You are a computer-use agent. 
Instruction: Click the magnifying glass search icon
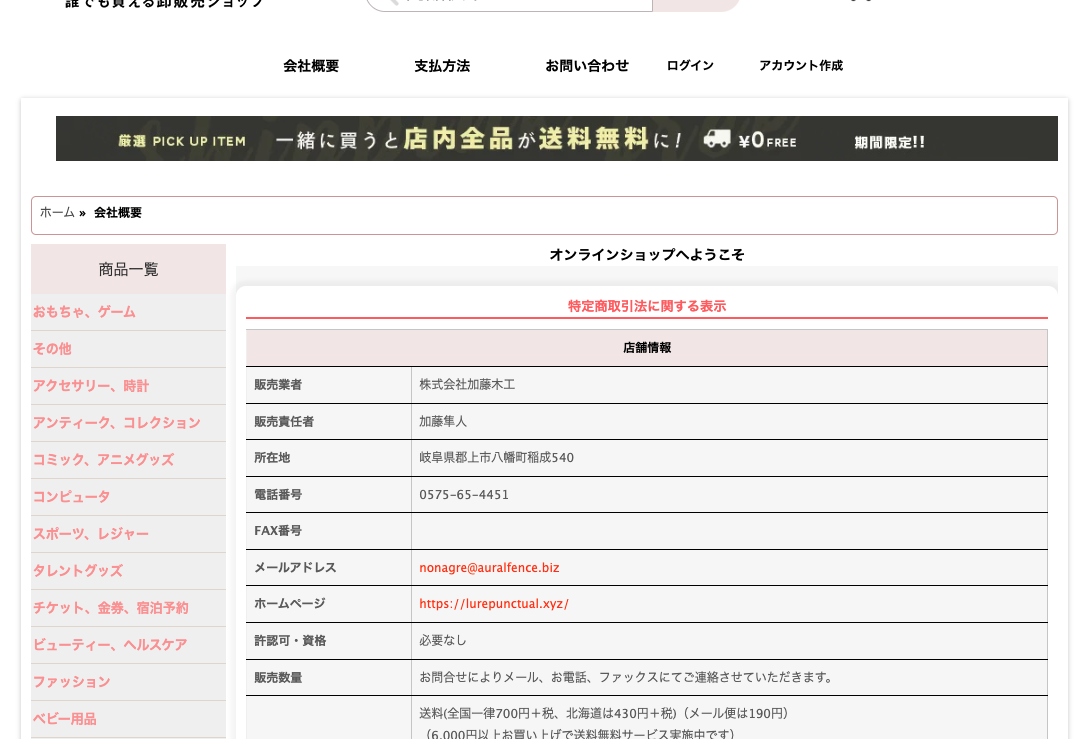(397, 4)
